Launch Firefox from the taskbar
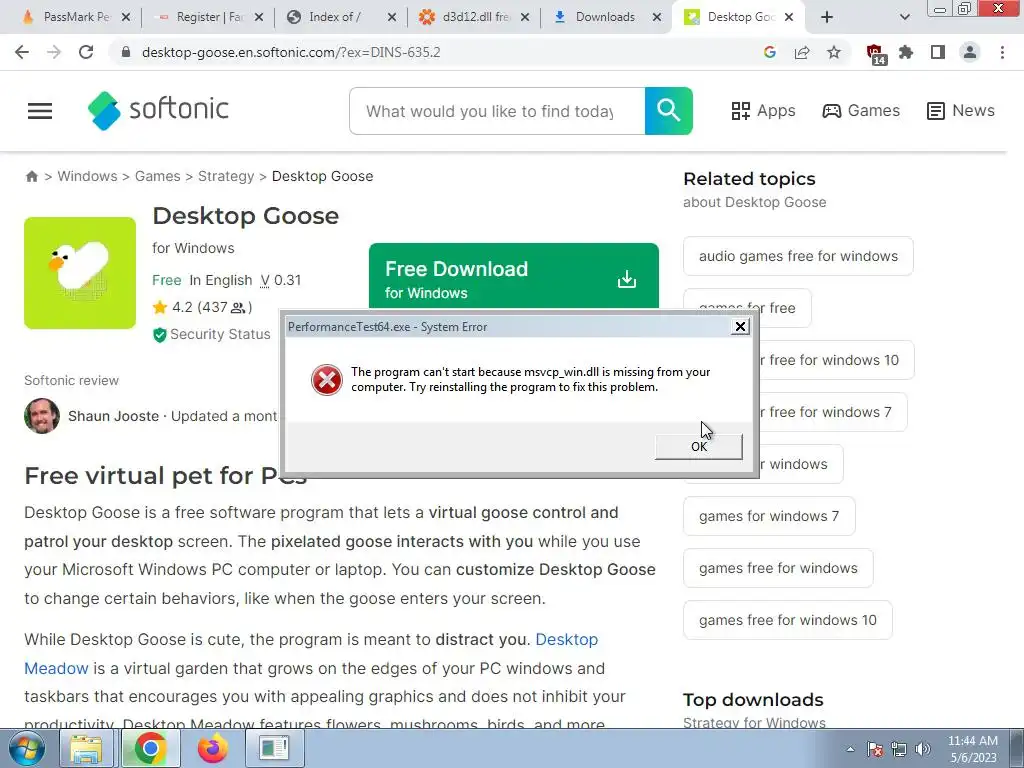The width and height of the screenshot is (1024, 768). [212, 748]
